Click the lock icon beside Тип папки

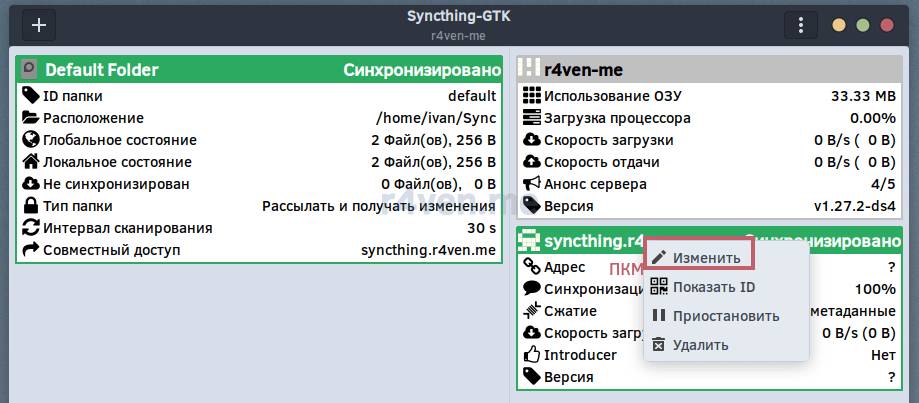point(31,206)
